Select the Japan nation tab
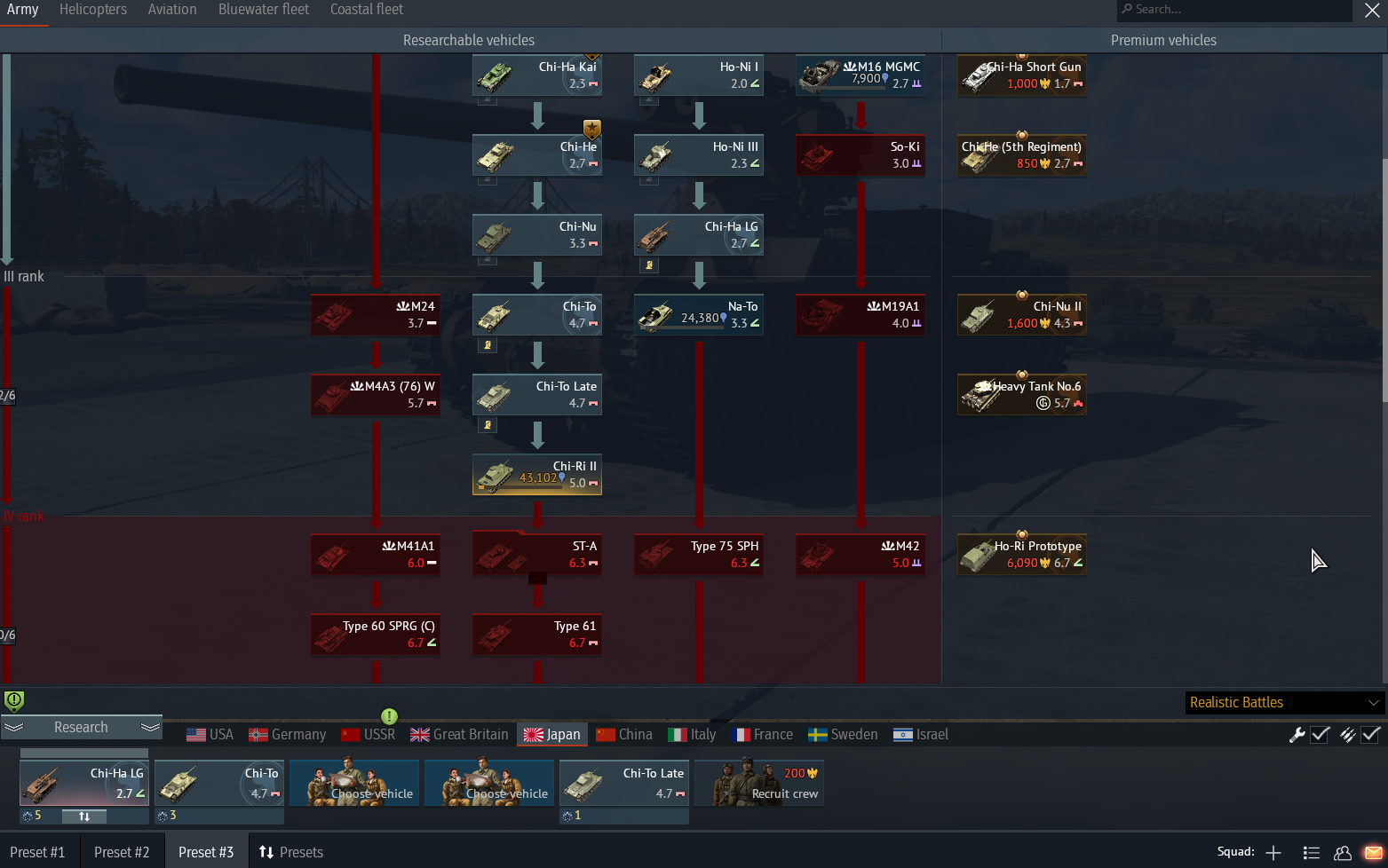1388x868 pixels. tap(551, 735)
